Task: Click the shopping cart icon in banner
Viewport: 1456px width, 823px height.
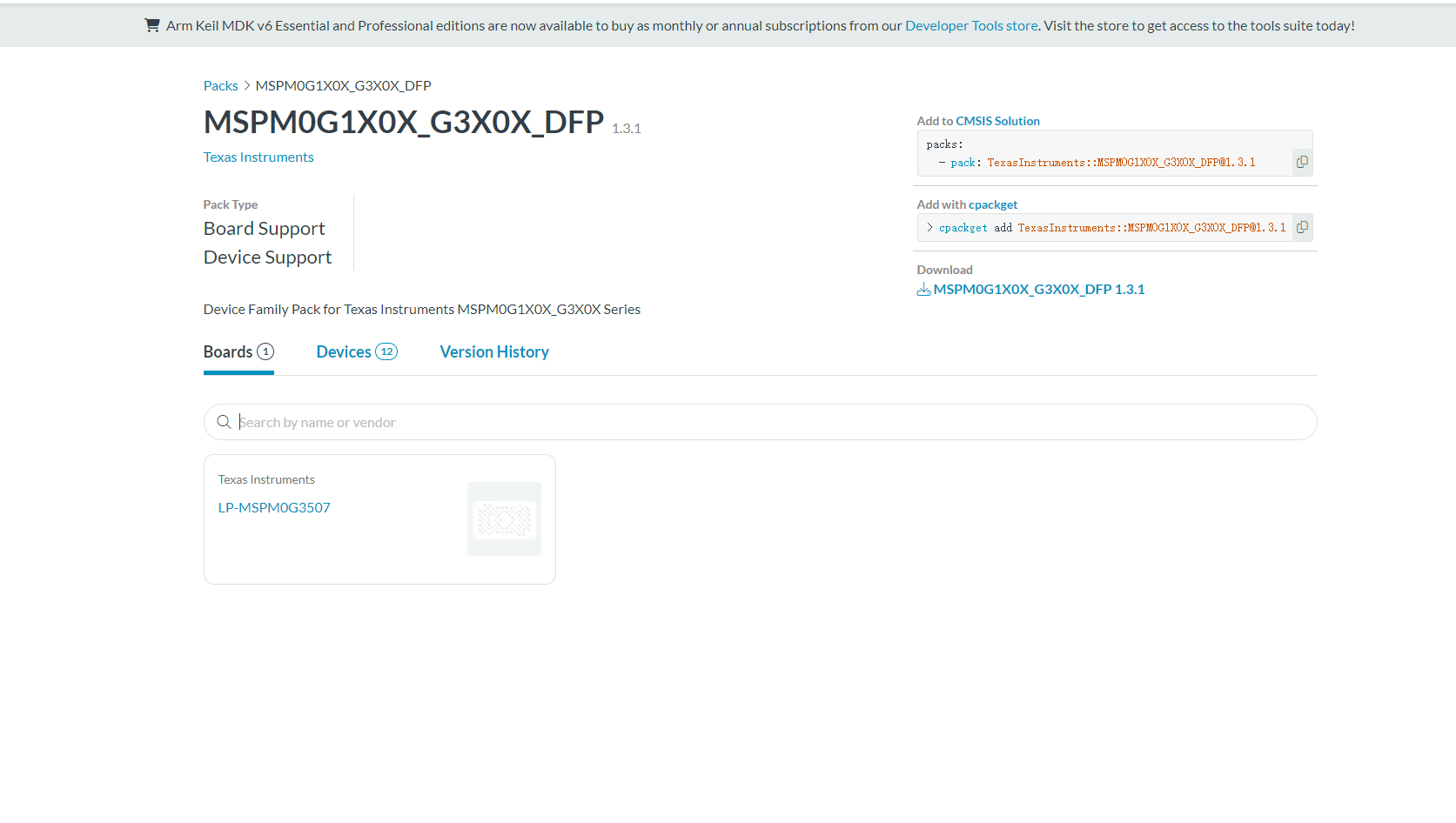Action: pyautogui.click(x=152, y=25)
